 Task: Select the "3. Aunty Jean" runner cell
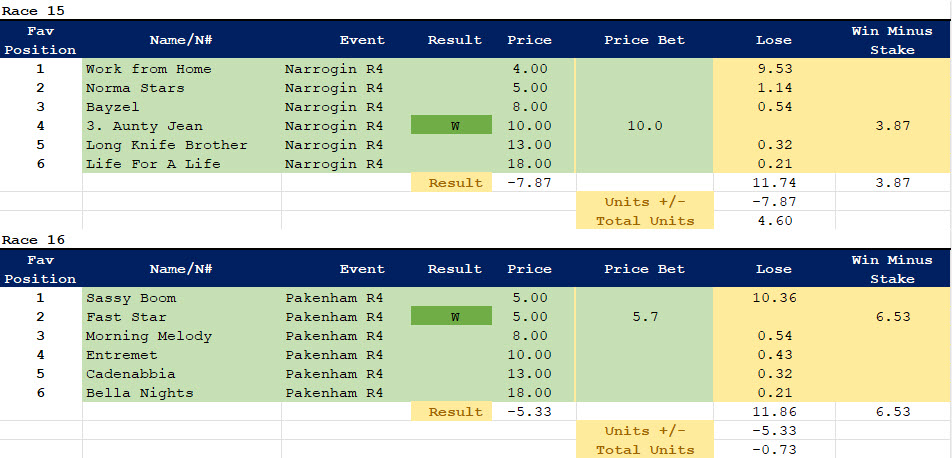pos(144,126)
